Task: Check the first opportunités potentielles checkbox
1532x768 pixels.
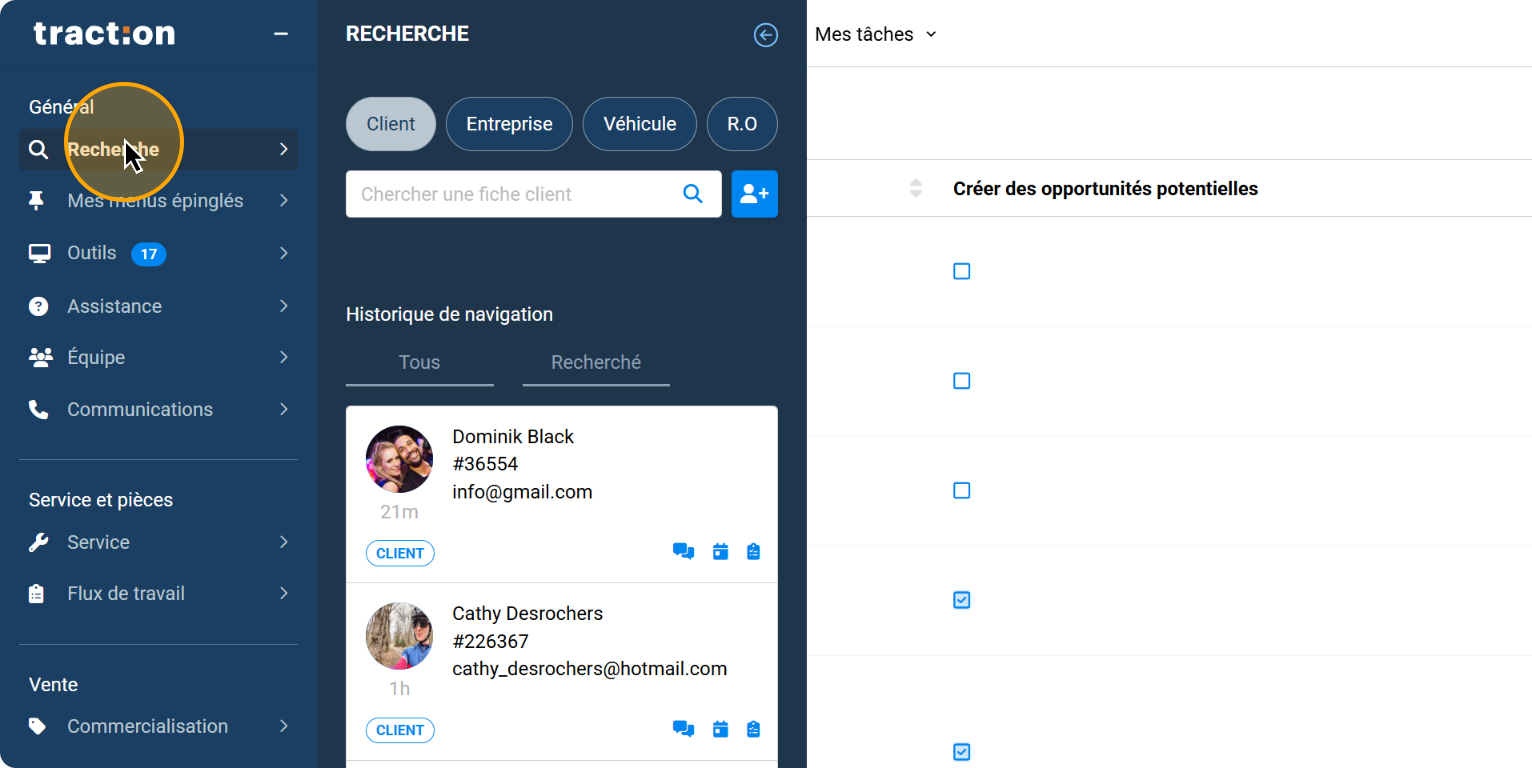Action: 961,271
